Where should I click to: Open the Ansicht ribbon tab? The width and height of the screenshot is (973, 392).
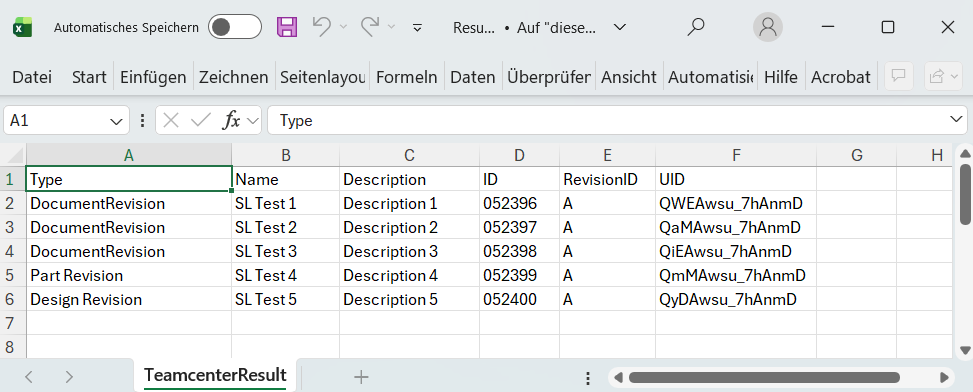(629, 77)
